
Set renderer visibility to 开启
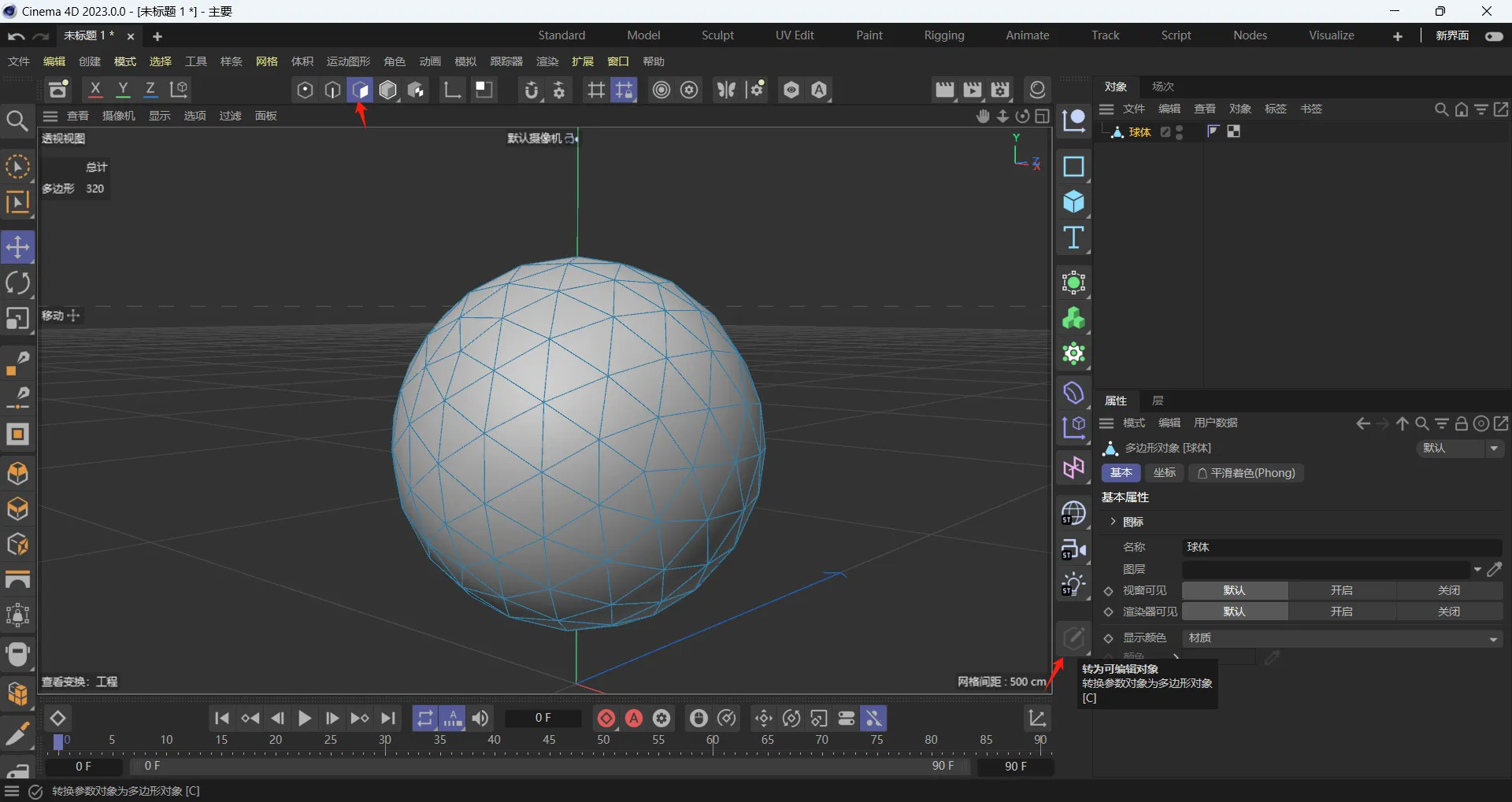(x=1341, y=612)
